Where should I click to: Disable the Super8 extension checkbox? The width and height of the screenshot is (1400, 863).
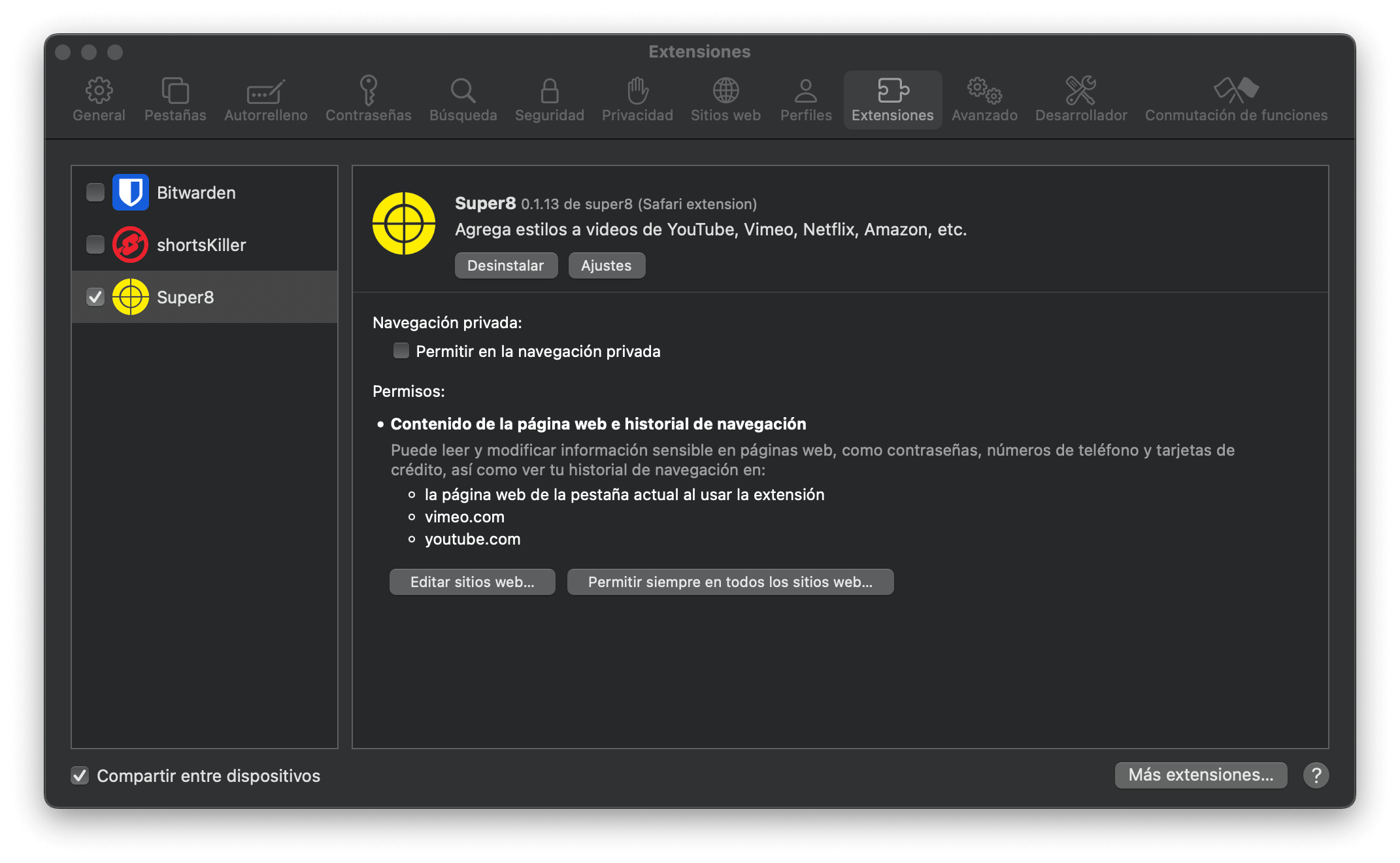95,297
